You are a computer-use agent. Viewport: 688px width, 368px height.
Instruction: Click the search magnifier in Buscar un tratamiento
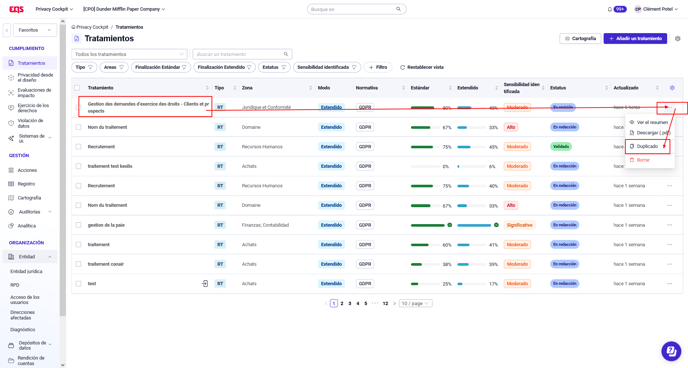[286, 54]
